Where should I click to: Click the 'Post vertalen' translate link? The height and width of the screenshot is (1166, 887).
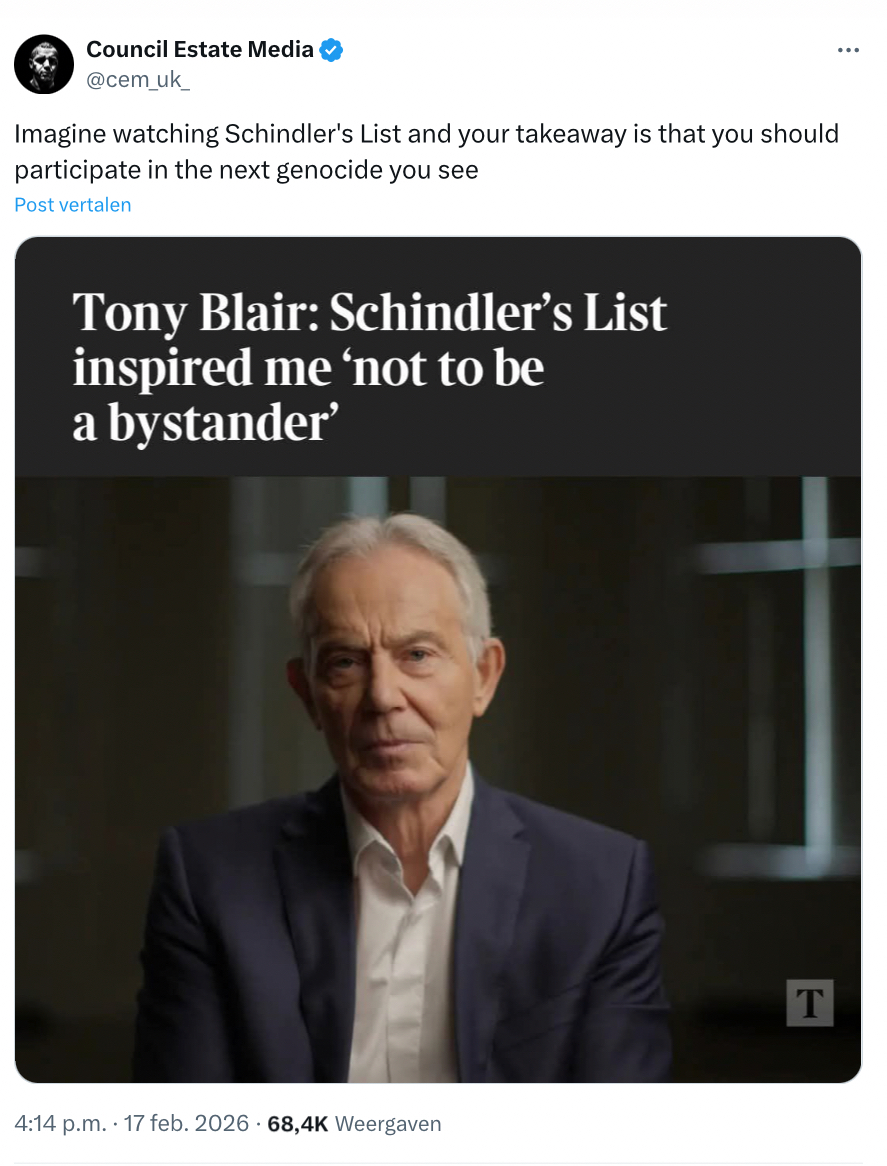(x=73, y=205)
